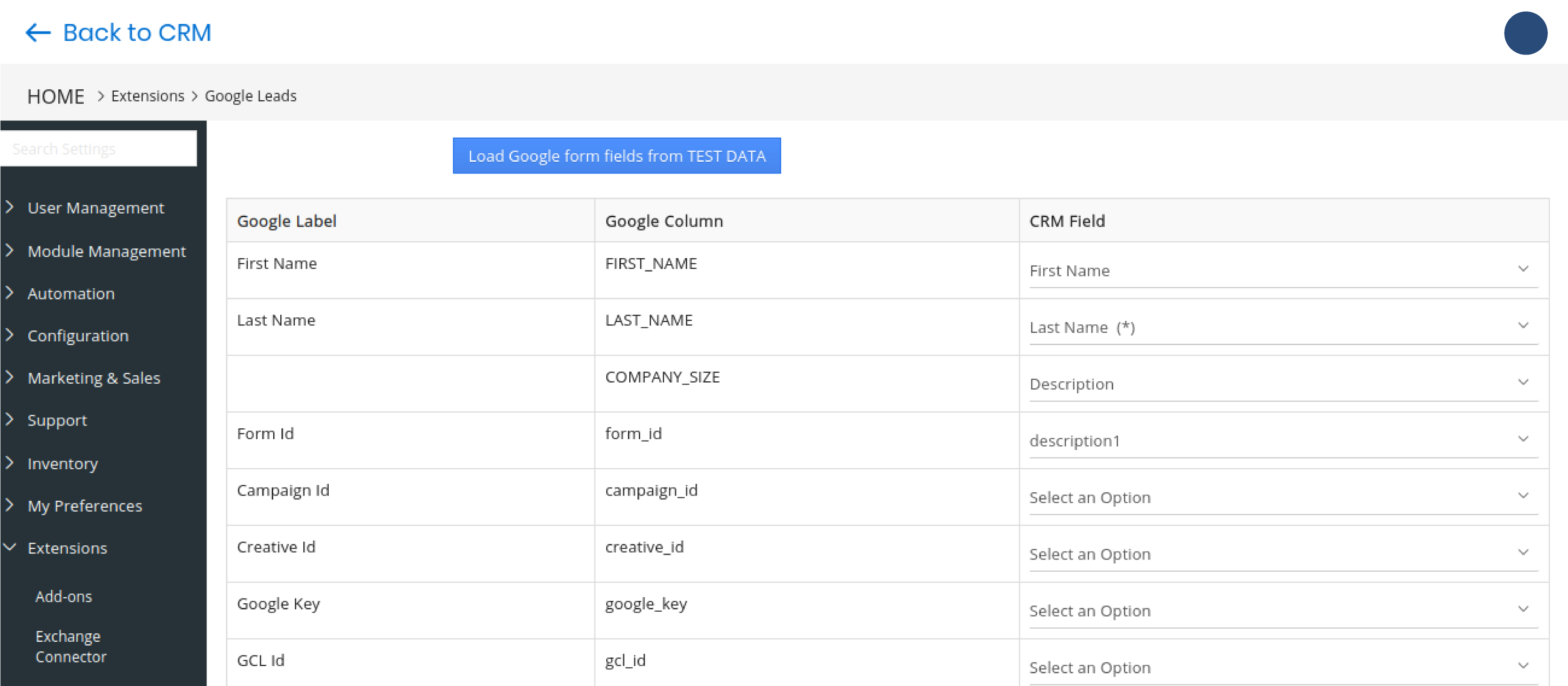Image resolution: width=1568 pixels, height=686 pixels.
Task: Open Exchange Connector menu item
Action: tap(71, 647)
